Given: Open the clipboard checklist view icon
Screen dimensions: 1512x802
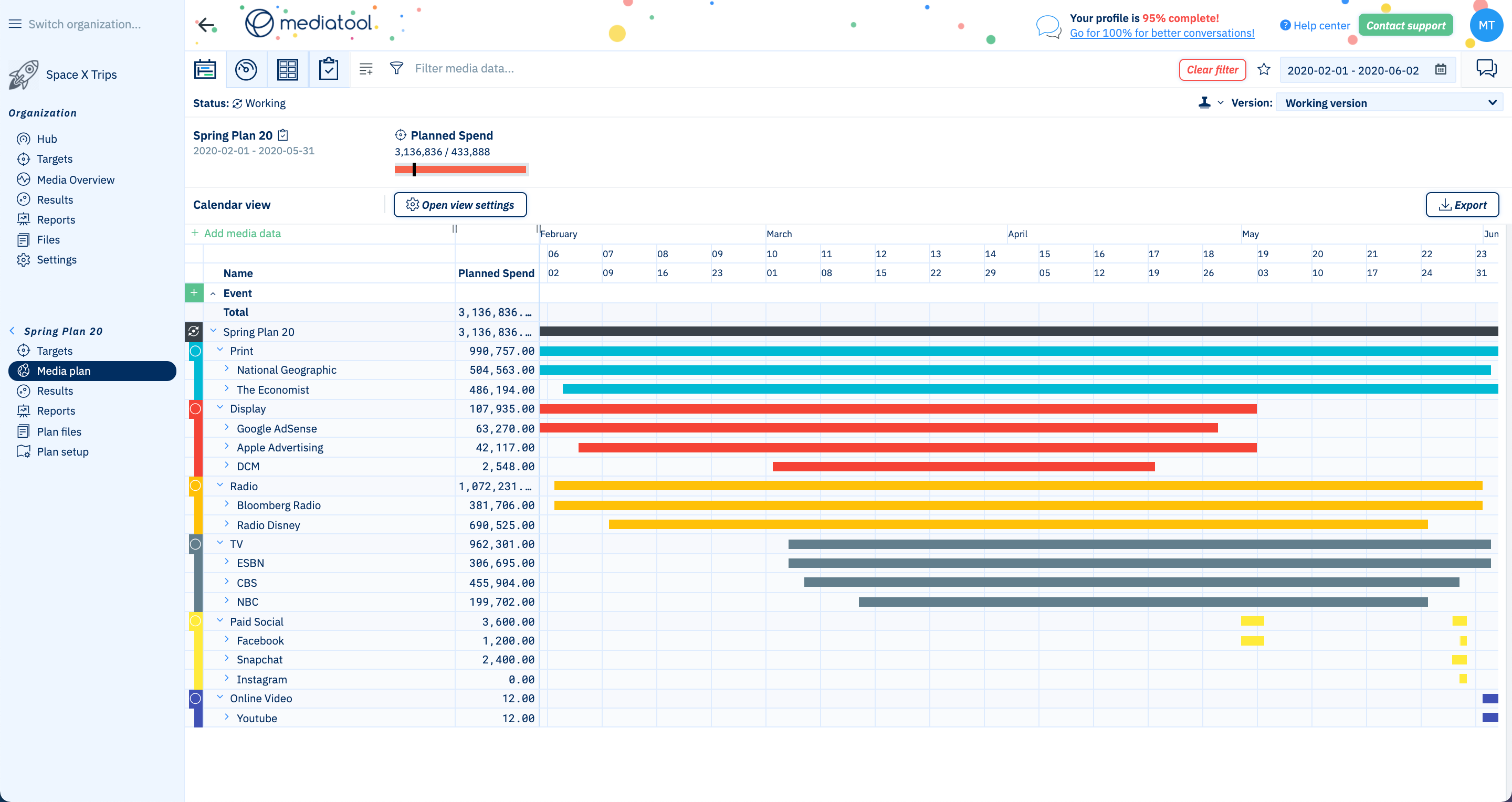Looking at the screenshot, I should click(x=328, y=69).
